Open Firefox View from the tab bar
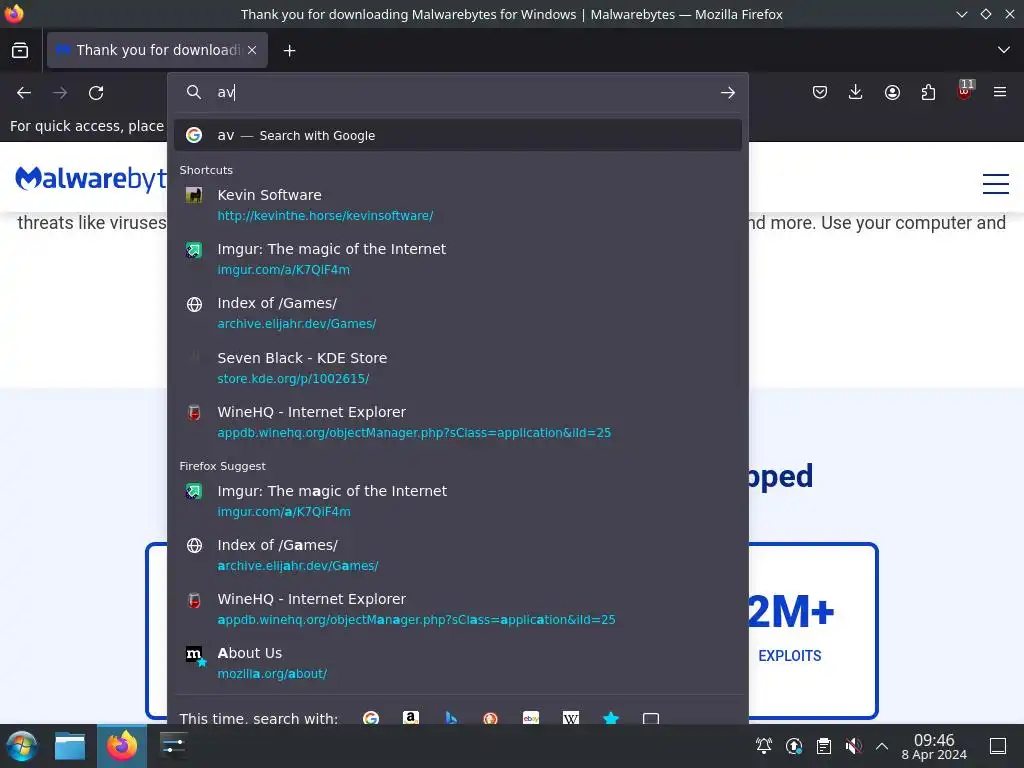The width and height of the screenshot is (1024, 768). coord(20,50)
